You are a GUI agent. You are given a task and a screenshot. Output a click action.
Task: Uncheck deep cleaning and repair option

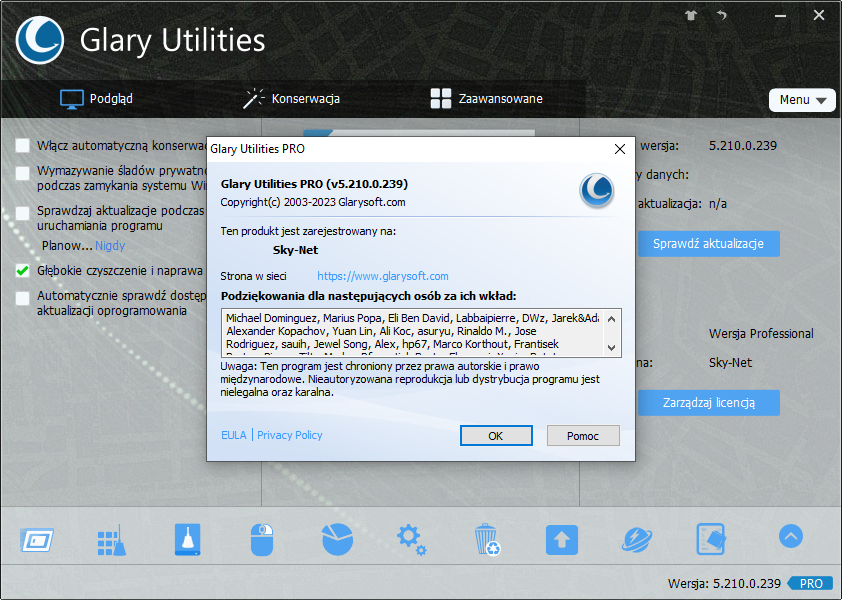(x=23, y=270)
